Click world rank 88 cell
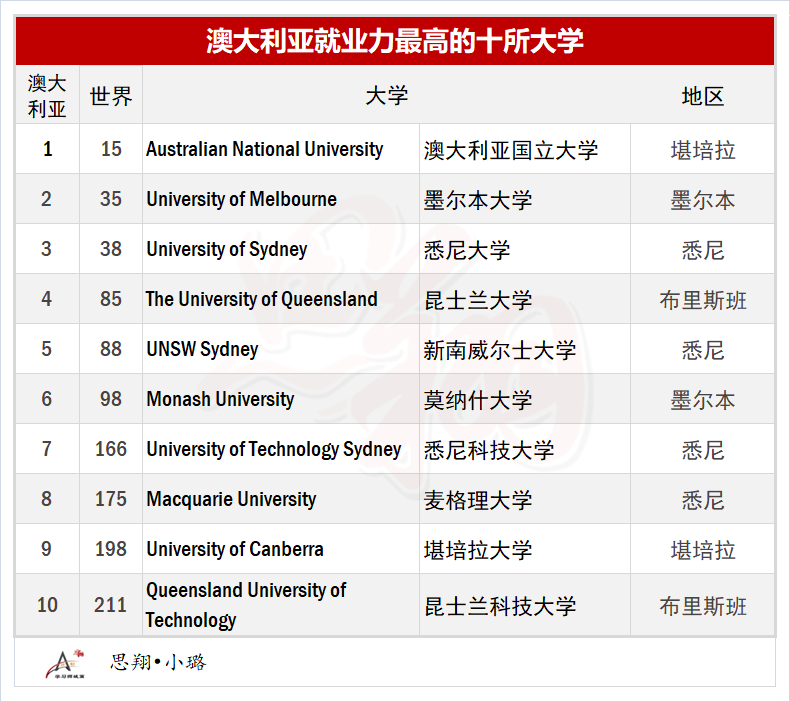Image resolution: width=790 pixels, height=702 pixels. (111, 349)
